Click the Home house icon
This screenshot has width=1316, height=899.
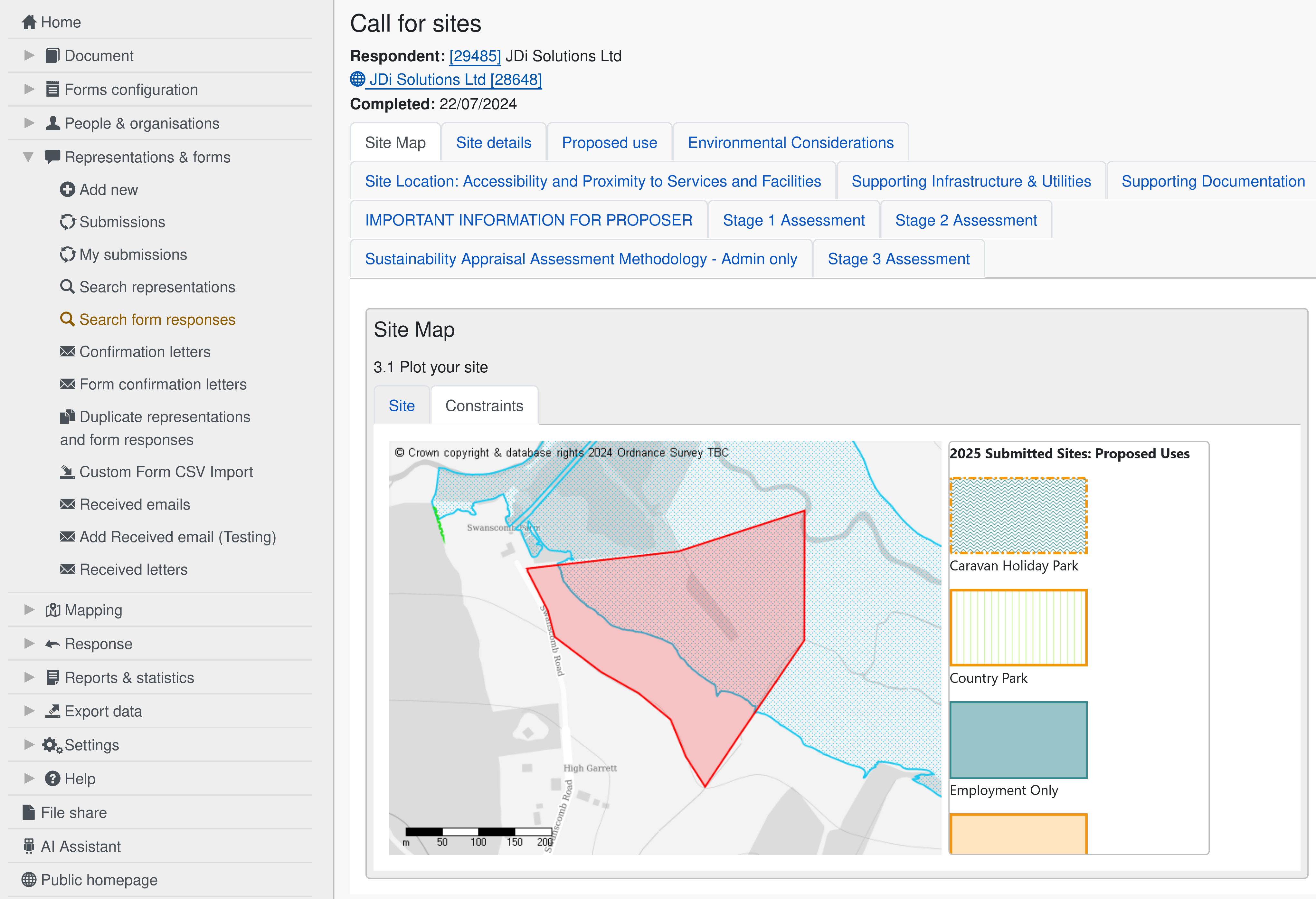[x=29, y=22]
